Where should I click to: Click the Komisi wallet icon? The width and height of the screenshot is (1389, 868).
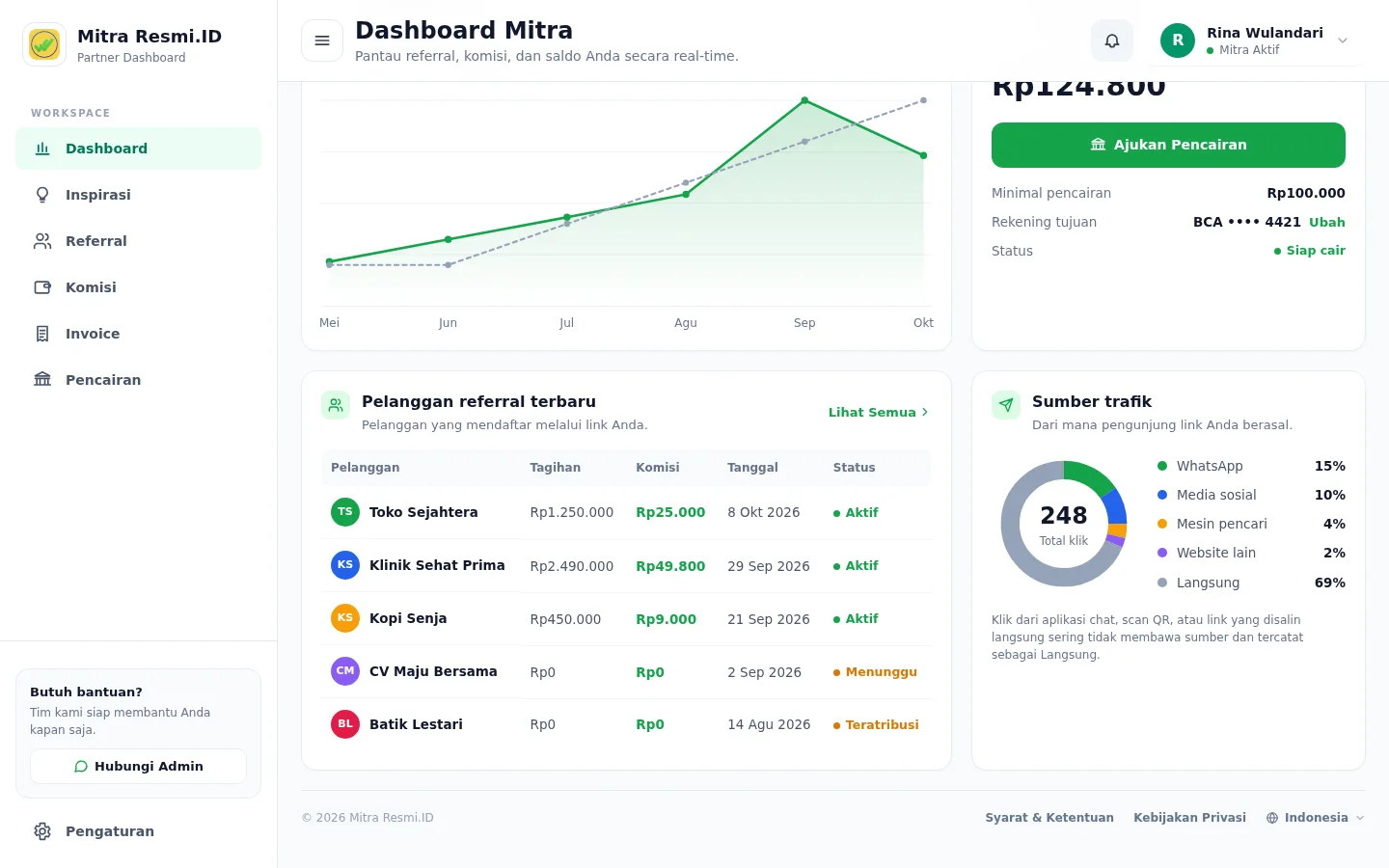(x=42, y=287)
